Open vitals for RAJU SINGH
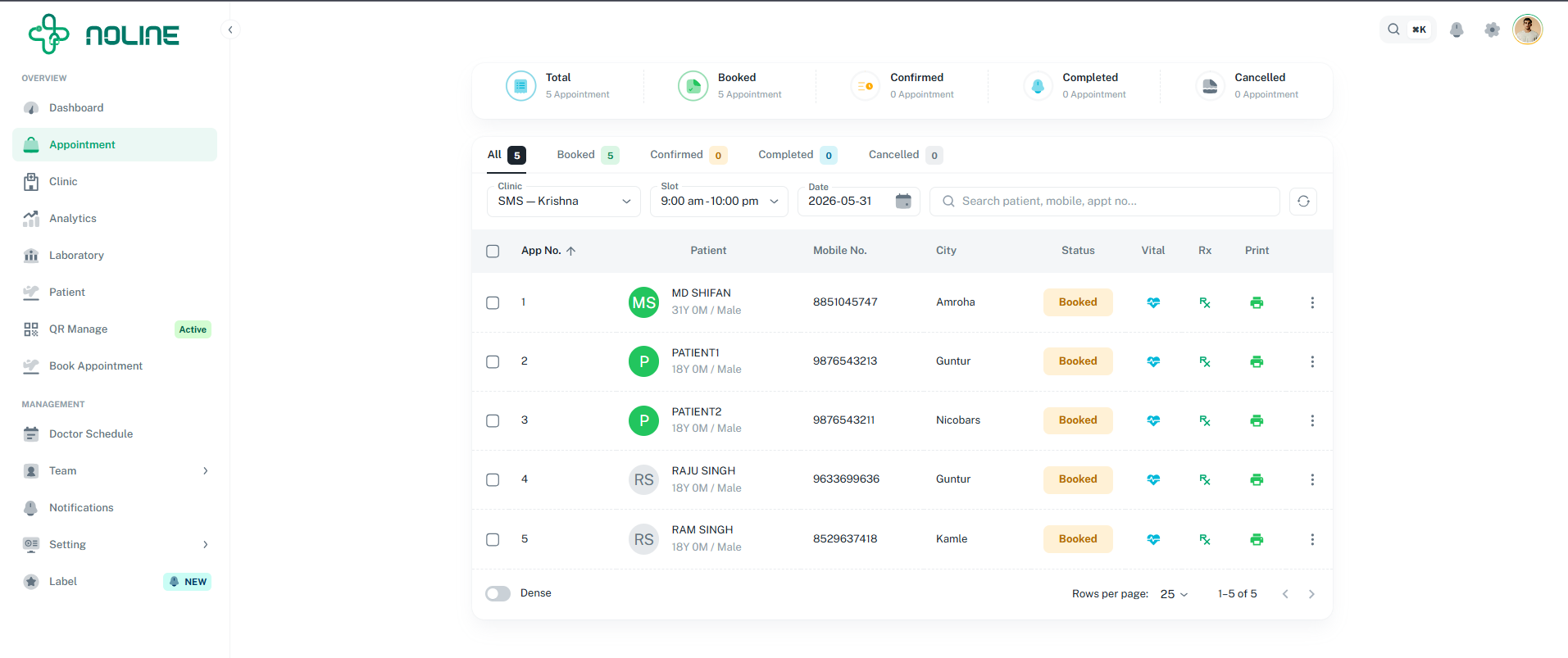The height and width of the screenshot is (658, 1568). pyautogui.click(x=1153, y=479)
